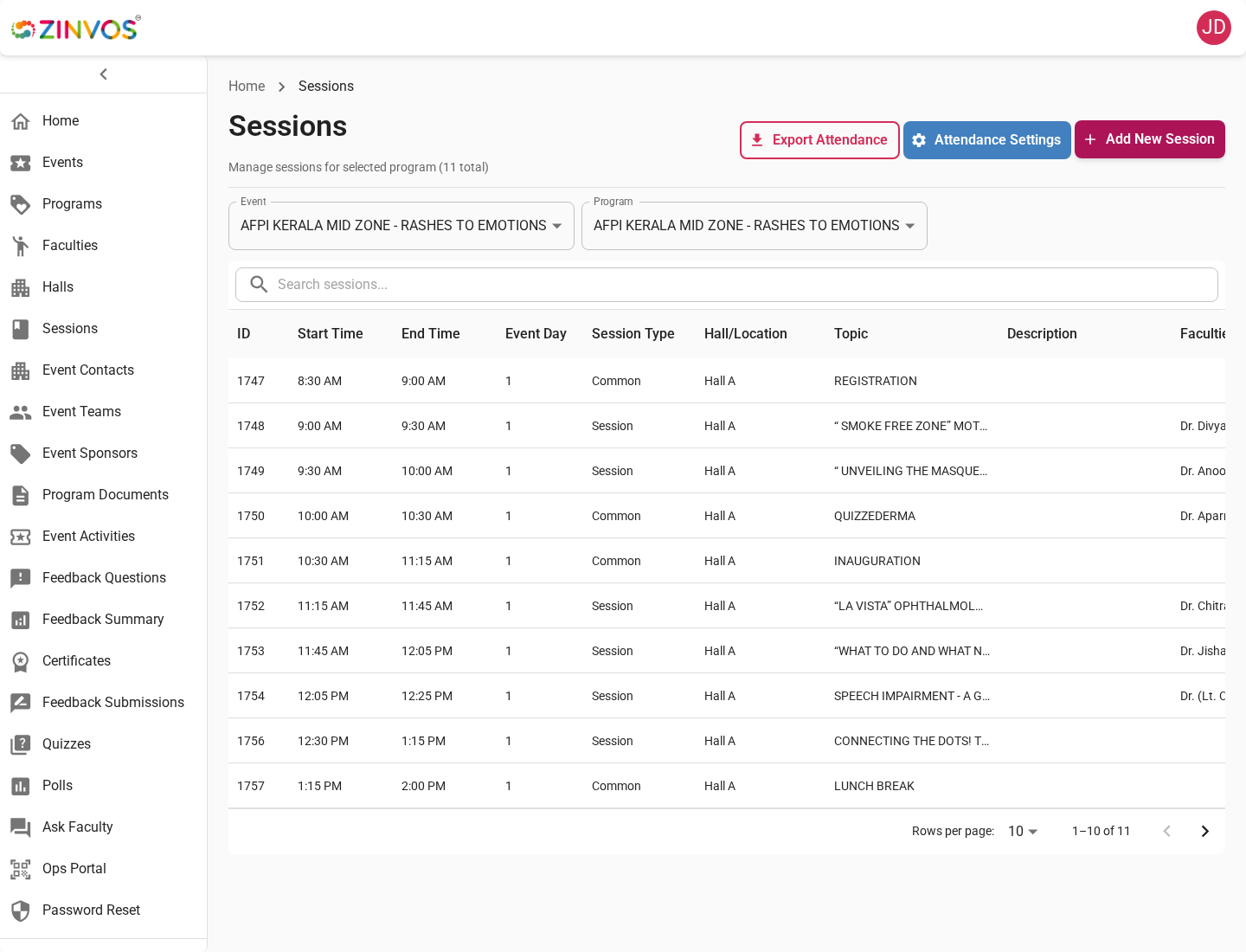Open the Program selection dropdown
The height and width of the screenshot is (952, 1246).
click(x=755, y=226)
